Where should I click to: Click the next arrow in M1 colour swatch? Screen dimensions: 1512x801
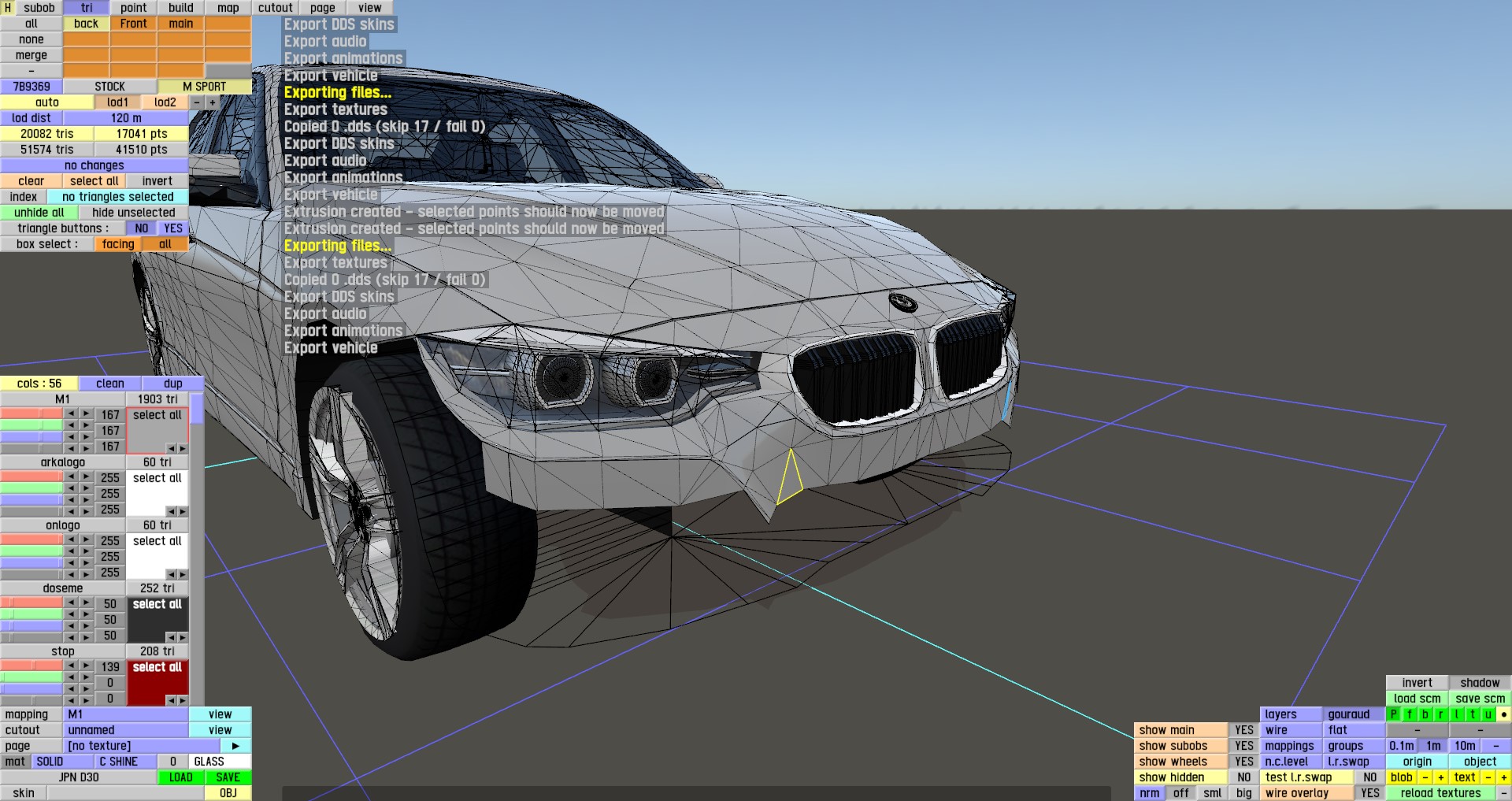click(x=183, y=448)
